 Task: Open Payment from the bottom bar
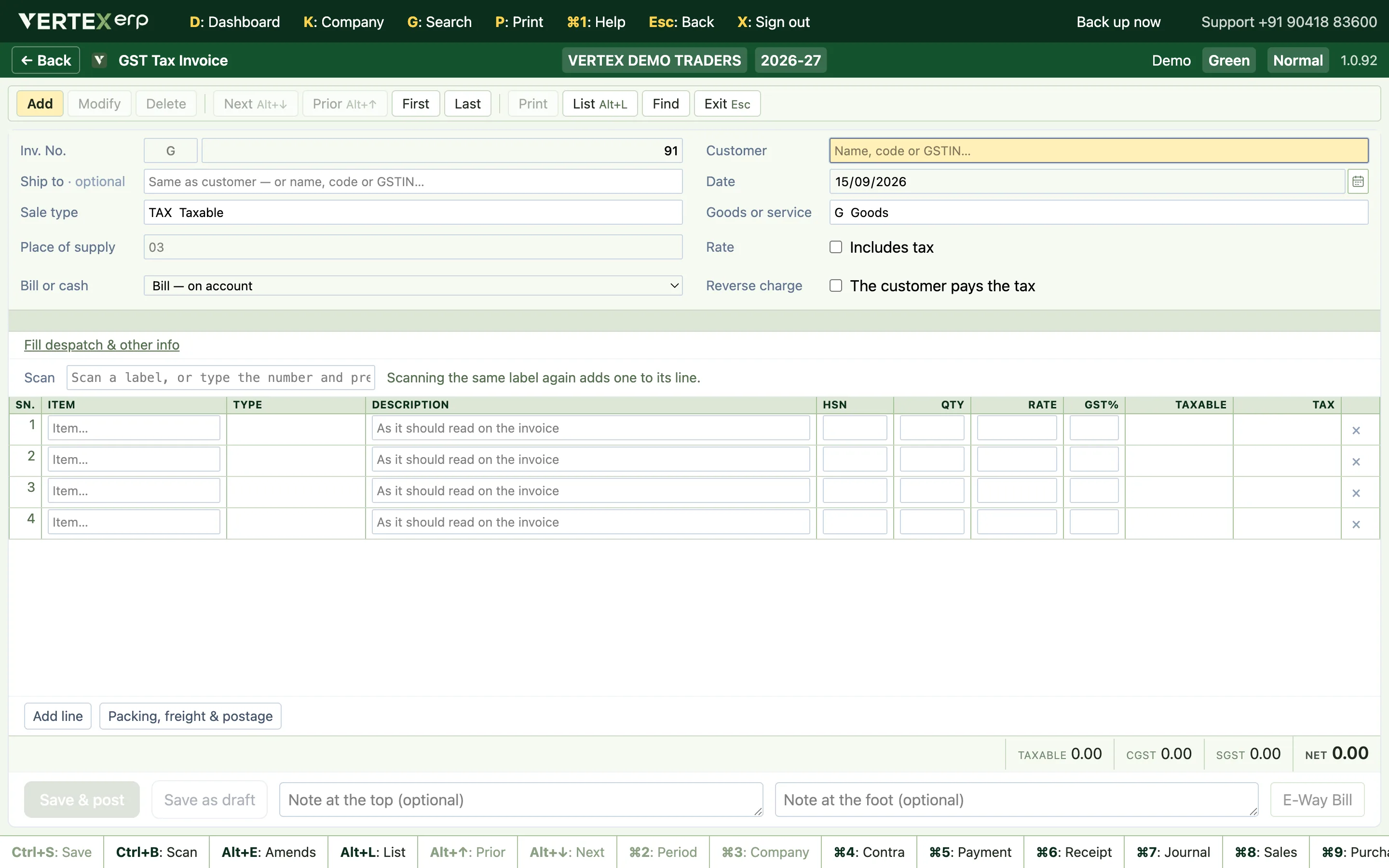point(970,852)
